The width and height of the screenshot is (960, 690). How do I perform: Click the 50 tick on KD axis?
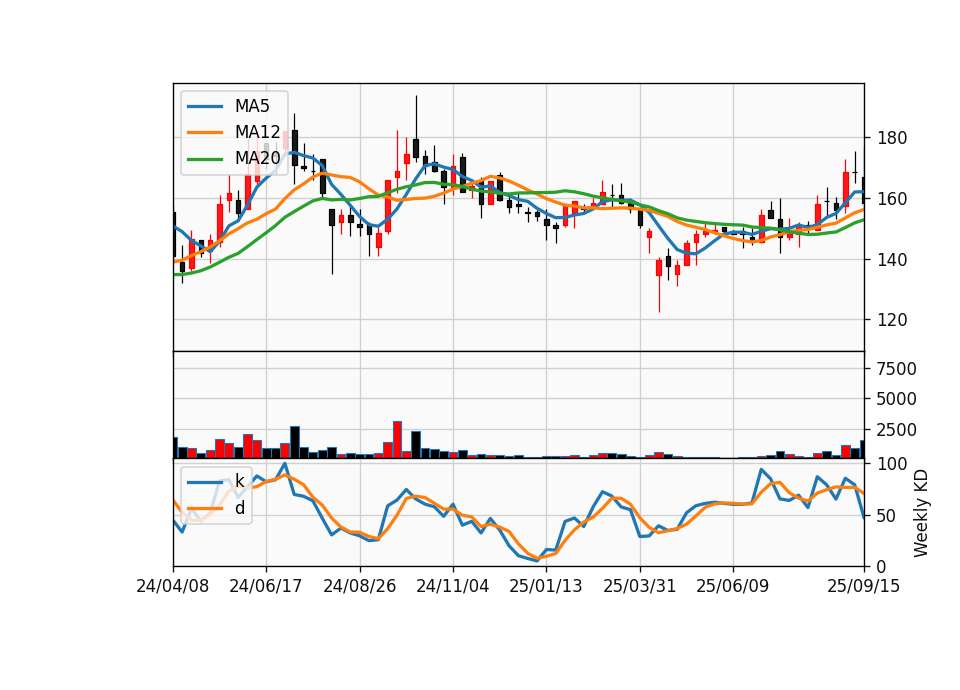pyautogui.click(x=887, y=516)
